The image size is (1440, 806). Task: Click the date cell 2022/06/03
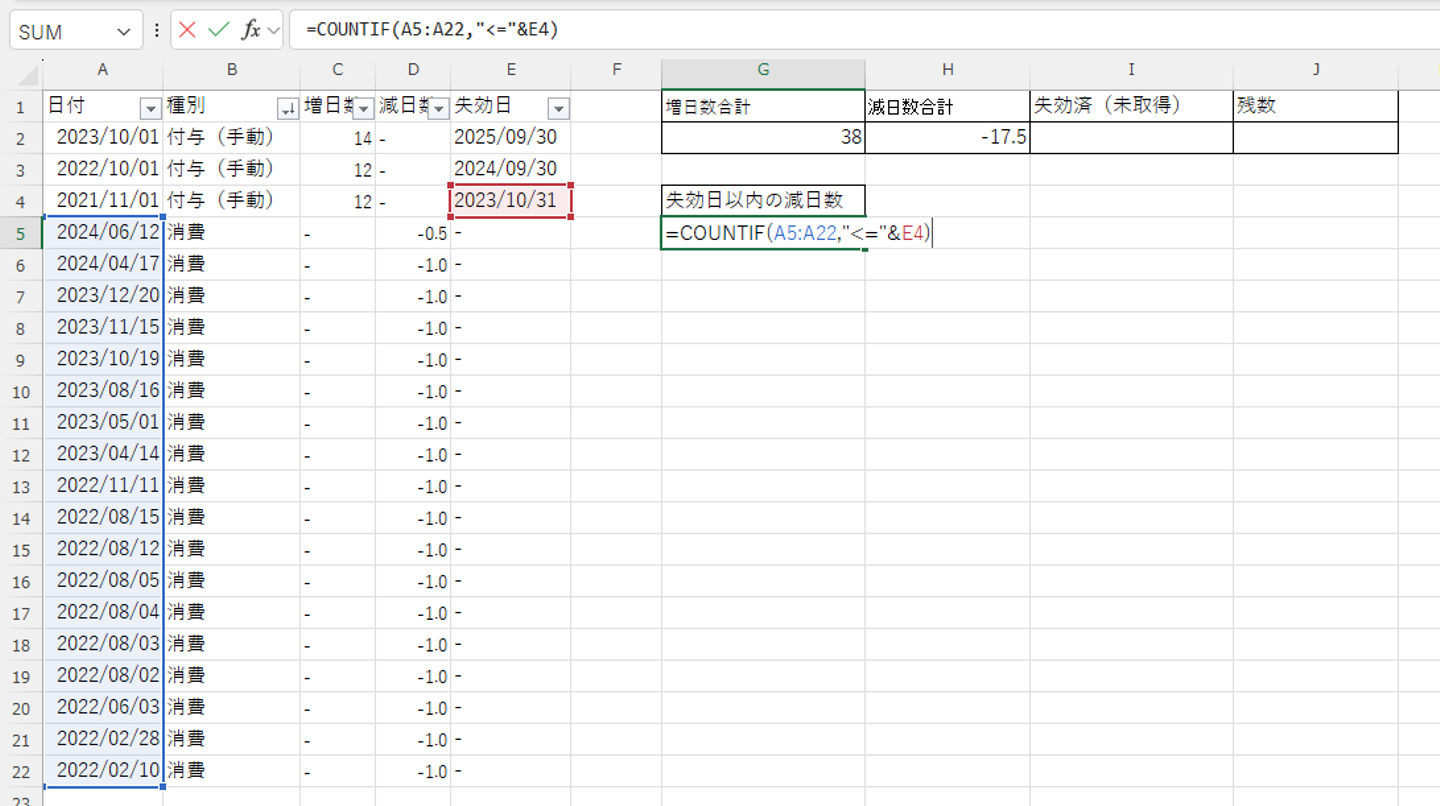pyautogui.click(x=103, y=709)
